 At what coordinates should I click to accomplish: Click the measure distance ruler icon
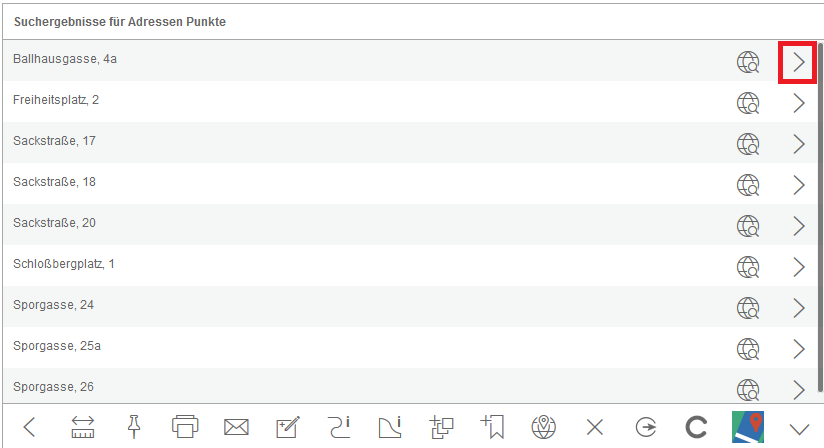[x=82, y=427]
